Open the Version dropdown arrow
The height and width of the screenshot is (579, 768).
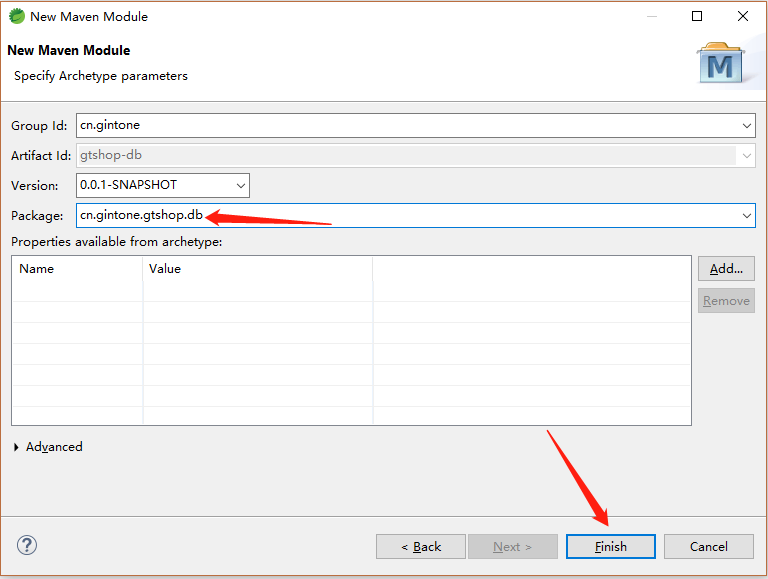tap(240, 186)
